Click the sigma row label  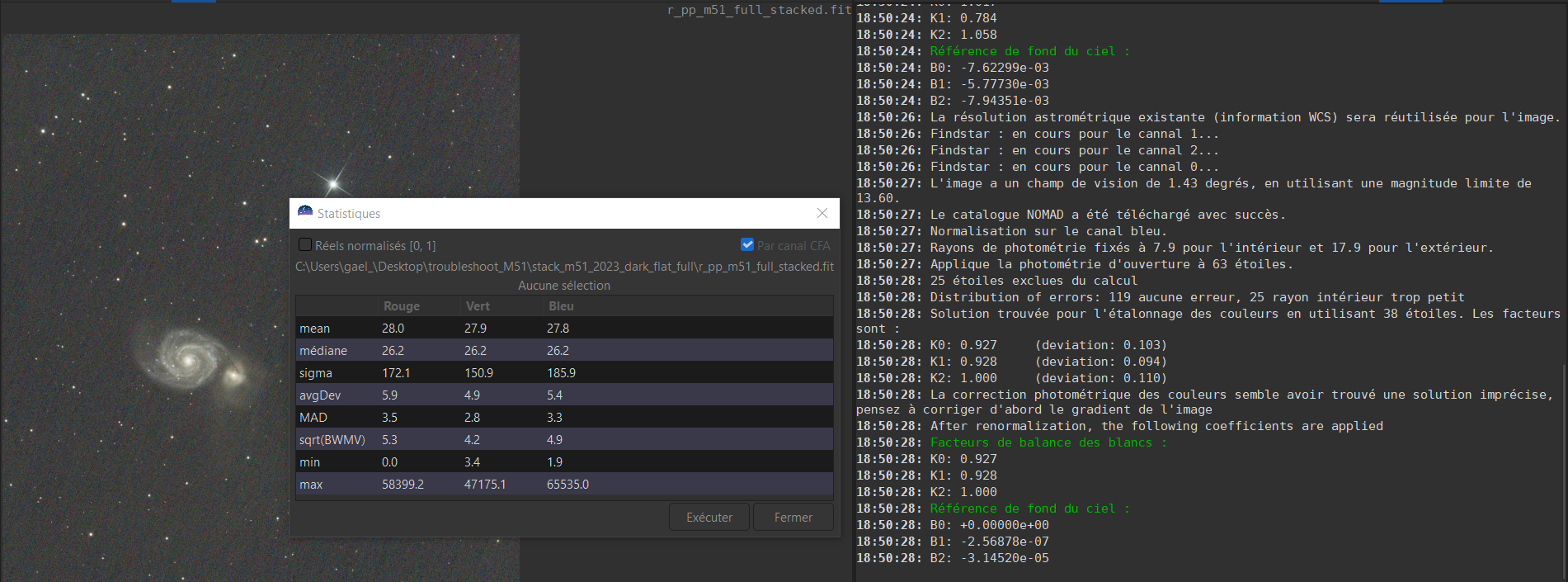[316, 373]
